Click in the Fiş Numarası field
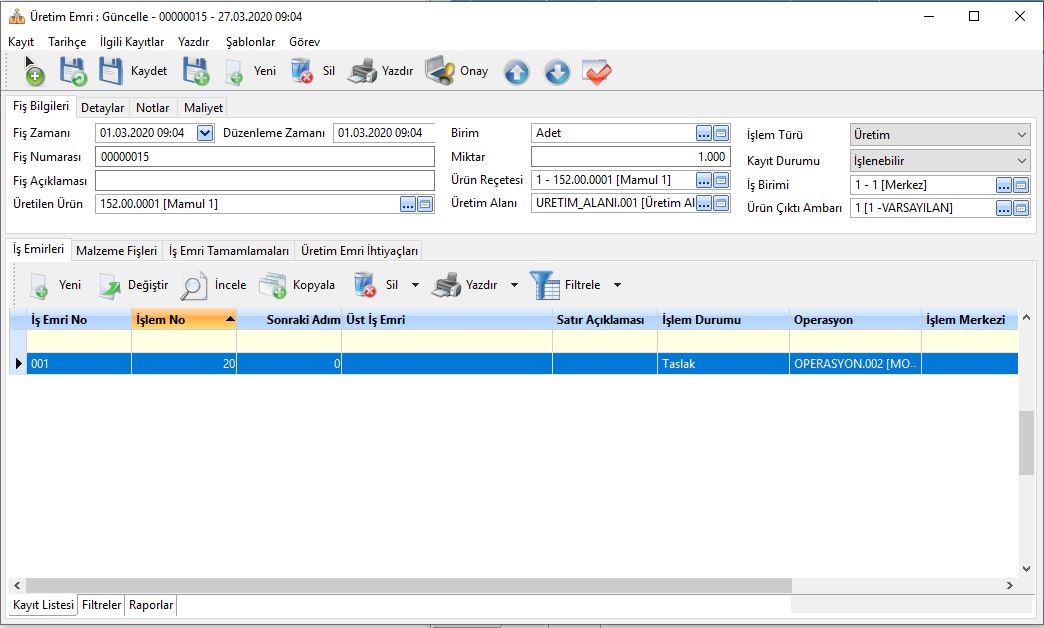Viewport: 1044px width, 628px height. (x=265, y=157)
